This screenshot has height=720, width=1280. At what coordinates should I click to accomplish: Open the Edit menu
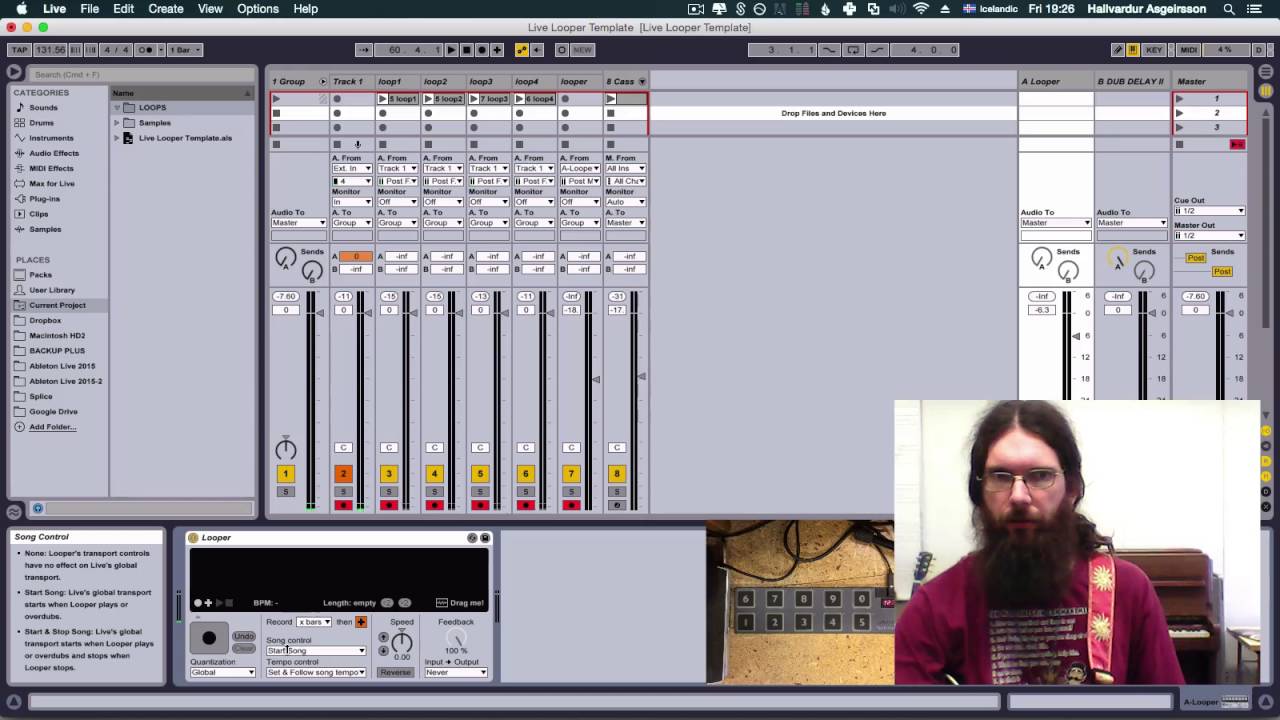[123, 9]
